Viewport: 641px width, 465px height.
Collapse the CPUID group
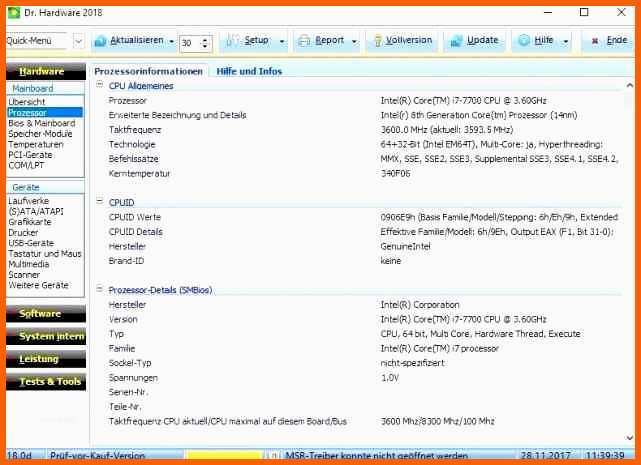(99, 201)
